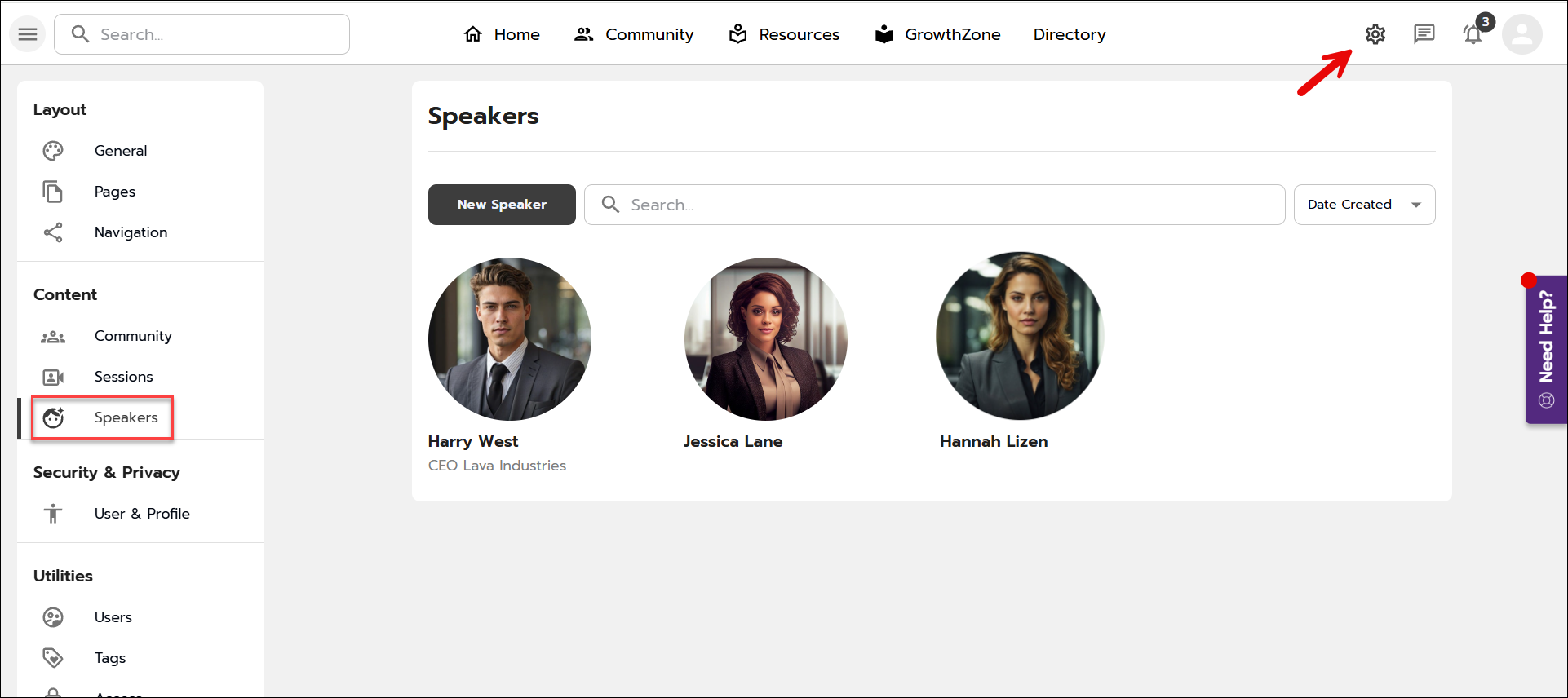Image resolution: width=1568 pixels, height=698 pixels.
Task: Click the hamburger menu icon
Action: [x=28, y=34]
